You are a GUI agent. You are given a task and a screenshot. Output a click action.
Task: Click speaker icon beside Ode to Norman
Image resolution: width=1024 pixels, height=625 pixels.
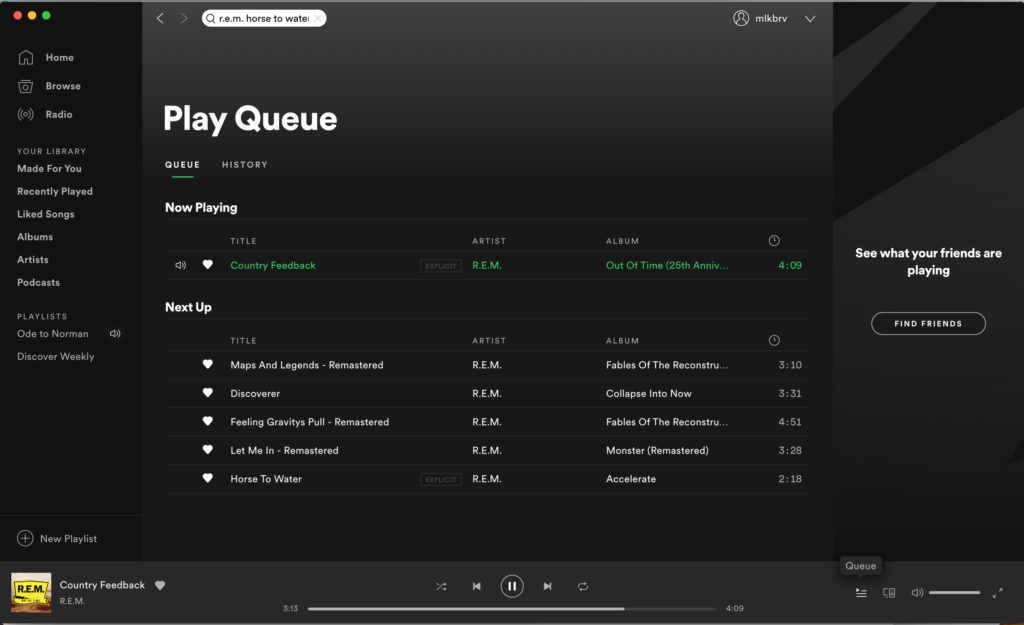pyautogui.click(x=115, y=334)
